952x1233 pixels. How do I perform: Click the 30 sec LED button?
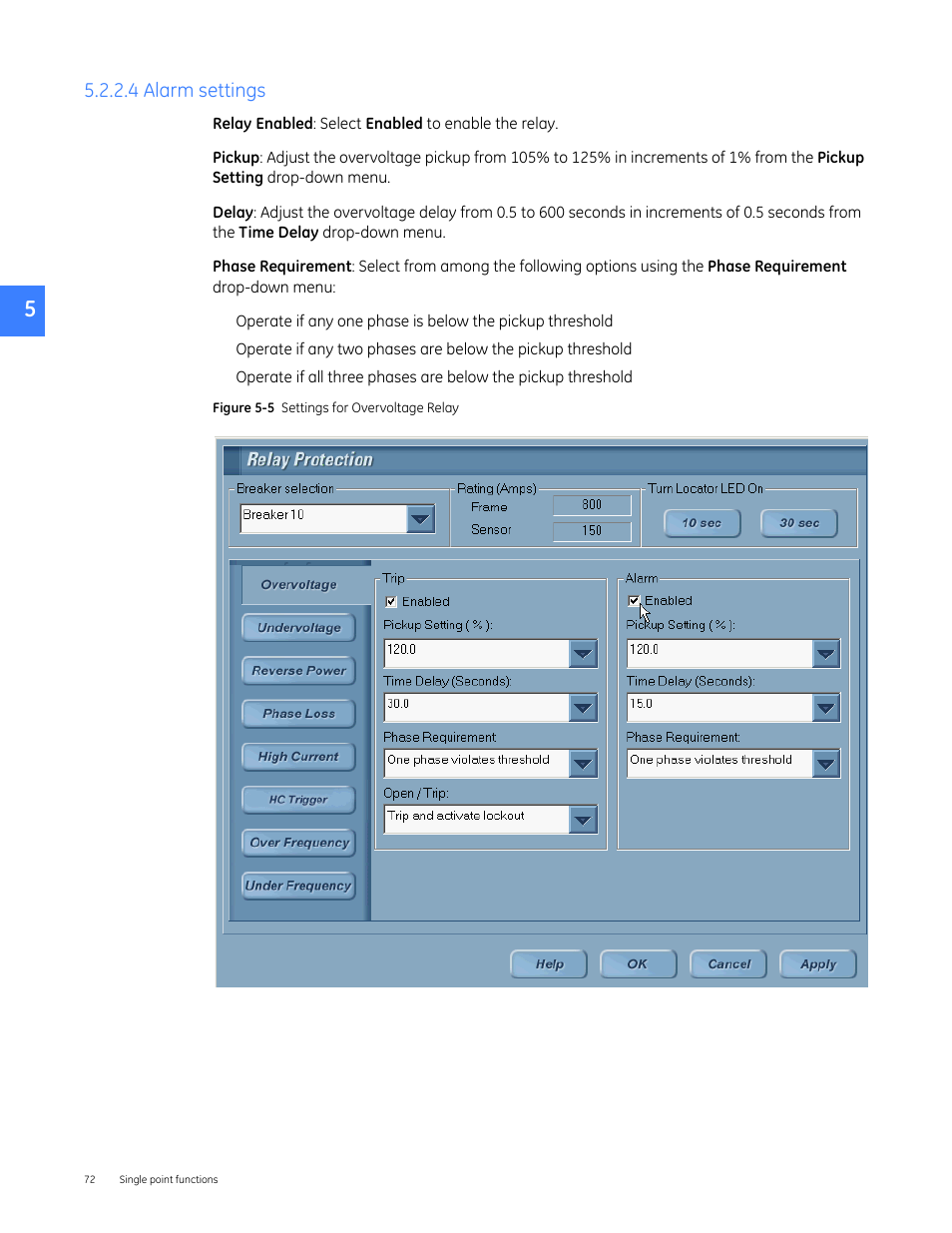tap(799, 523)
